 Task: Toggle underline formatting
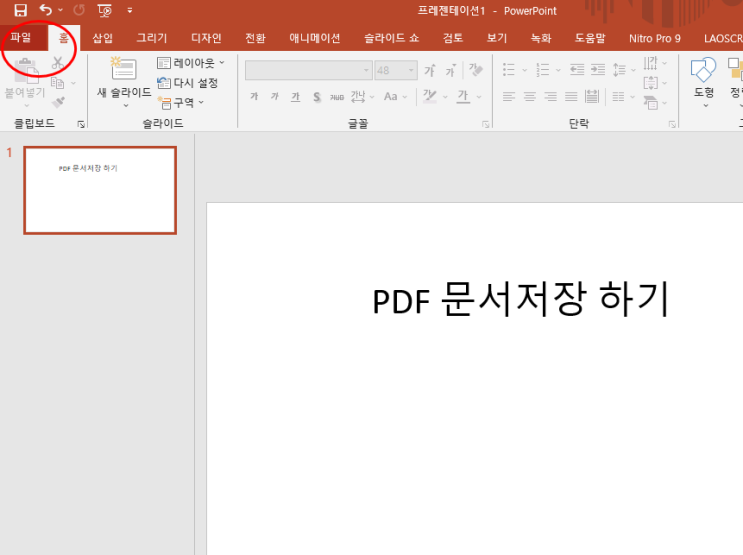coord(296,97)
